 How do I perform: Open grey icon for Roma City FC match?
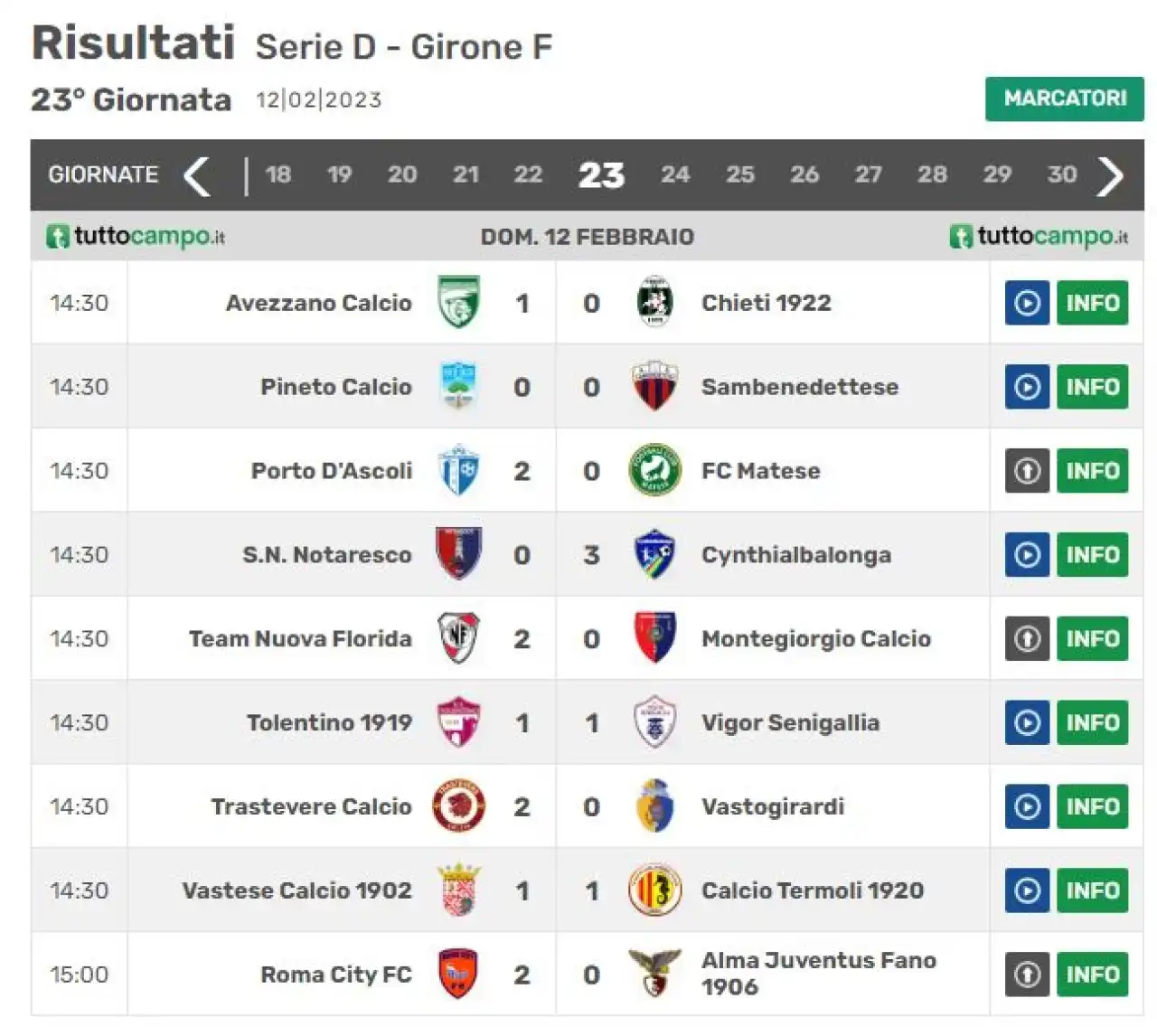pos(1027,975)
